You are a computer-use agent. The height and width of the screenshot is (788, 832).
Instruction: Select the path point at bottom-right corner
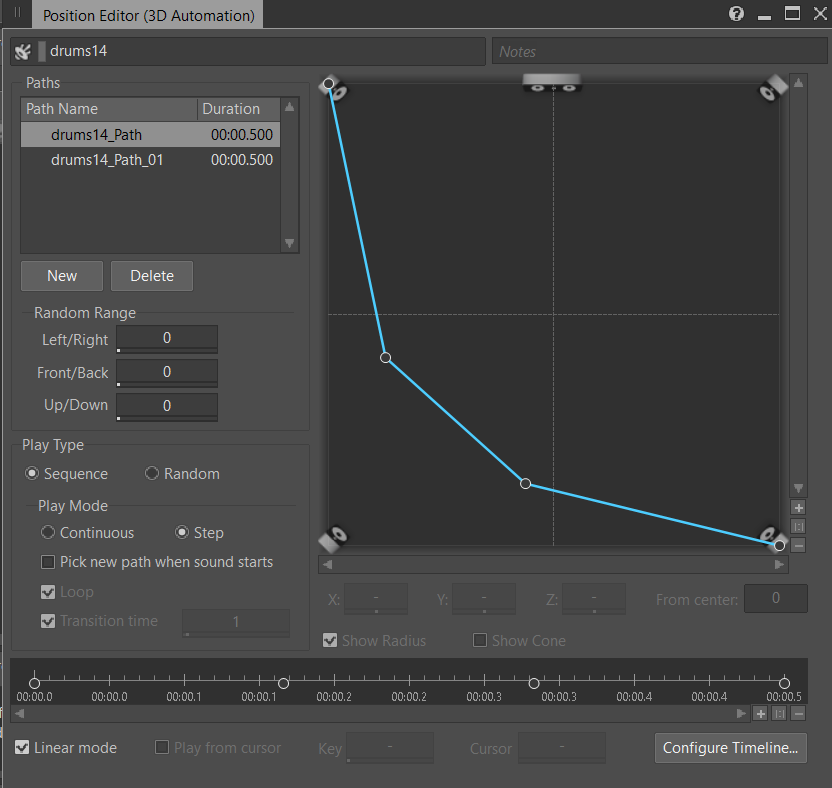(x=779, y=545)
